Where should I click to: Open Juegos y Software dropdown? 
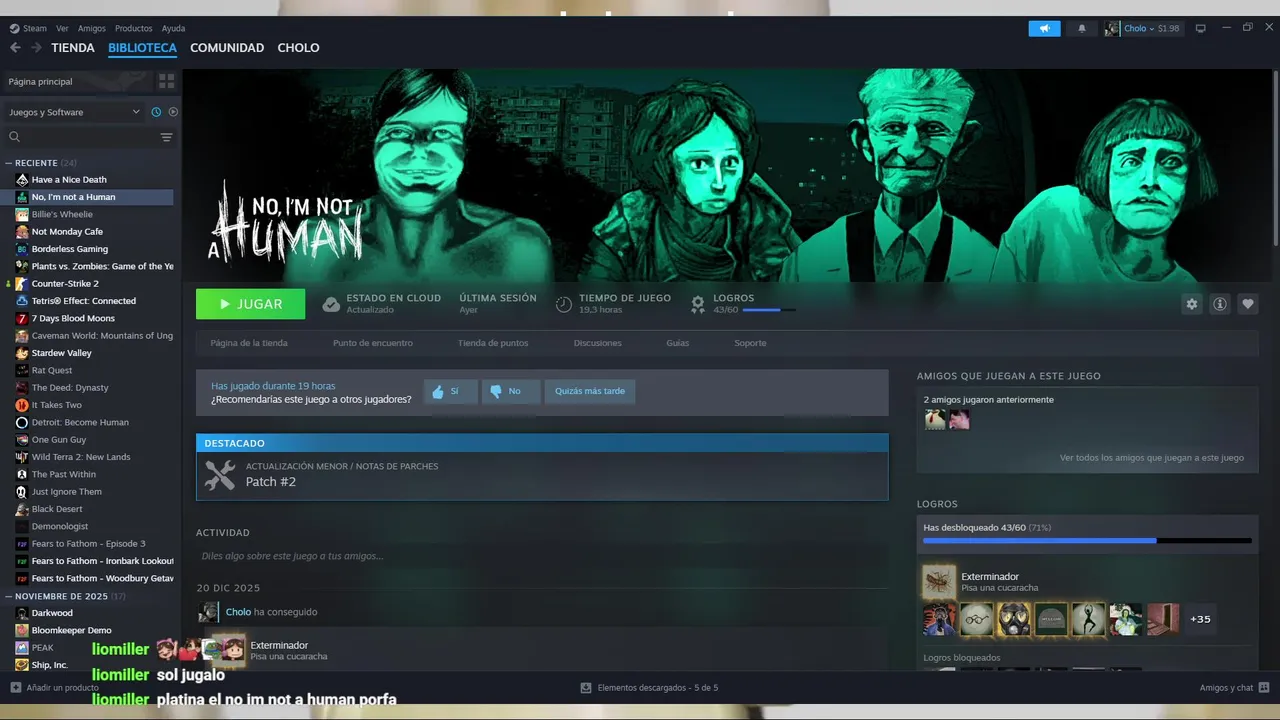pyautogui.click(x=74, y=112)
